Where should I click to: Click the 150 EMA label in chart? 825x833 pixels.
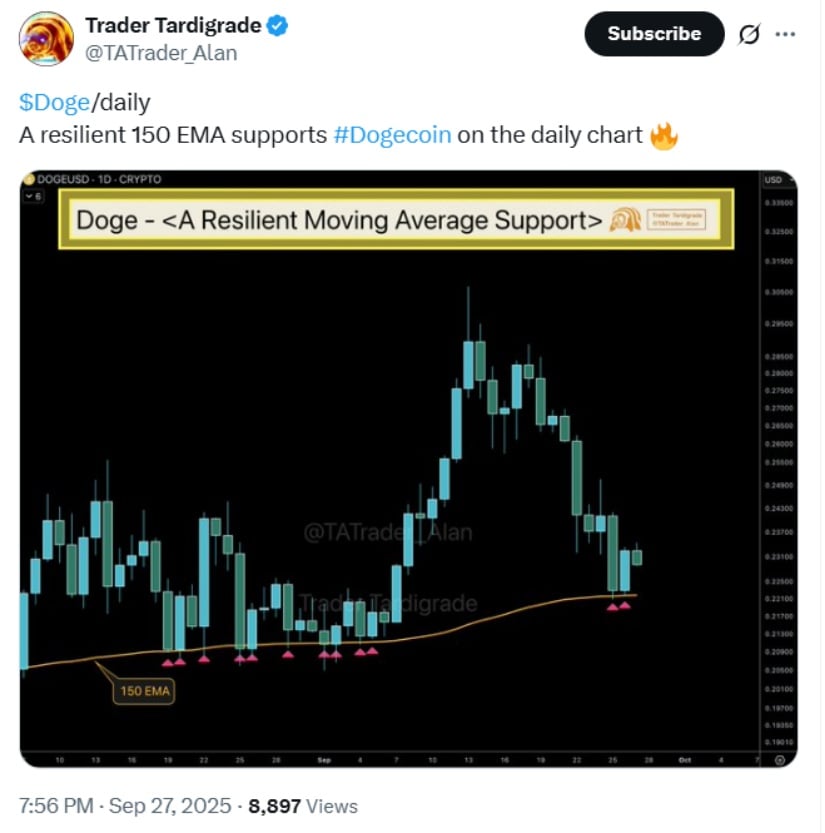[144, 691]
